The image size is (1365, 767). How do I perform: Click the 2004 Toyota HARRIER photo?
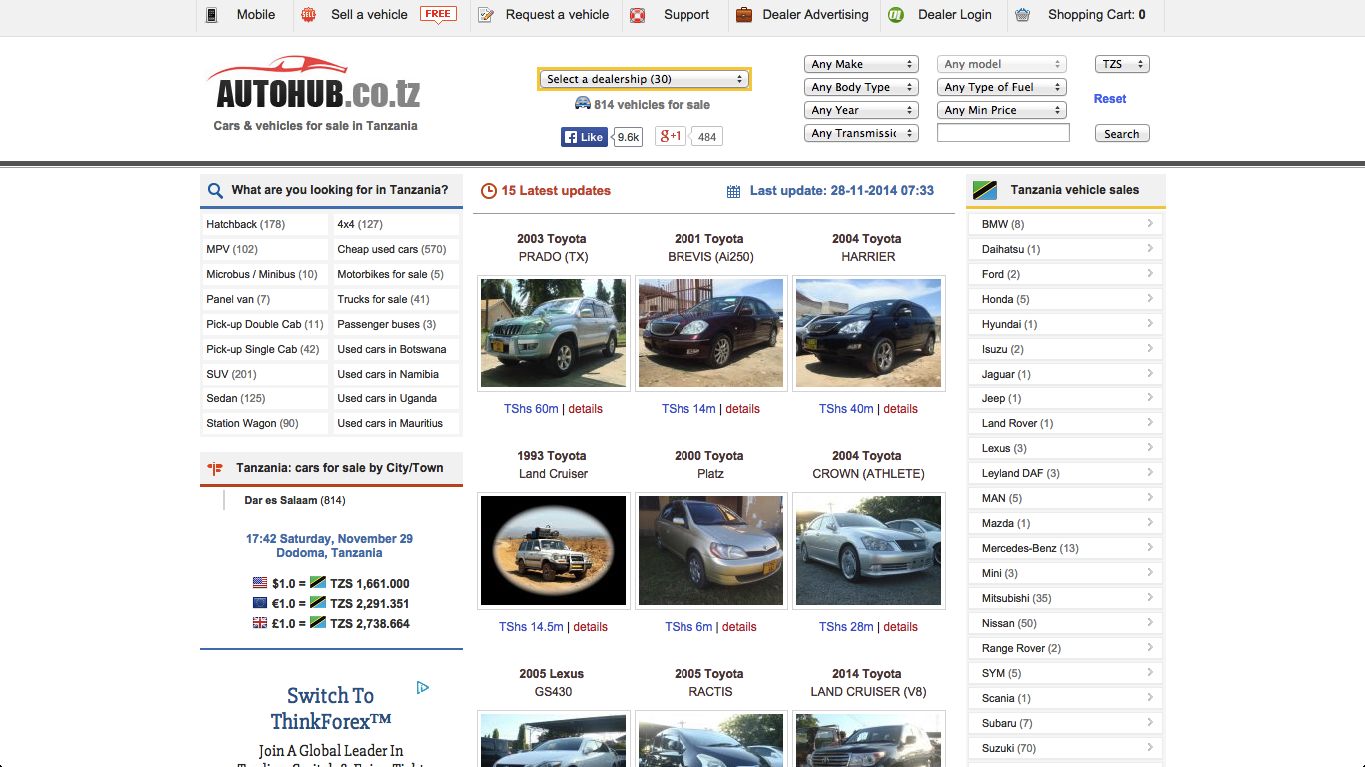[x=868, y=332]
